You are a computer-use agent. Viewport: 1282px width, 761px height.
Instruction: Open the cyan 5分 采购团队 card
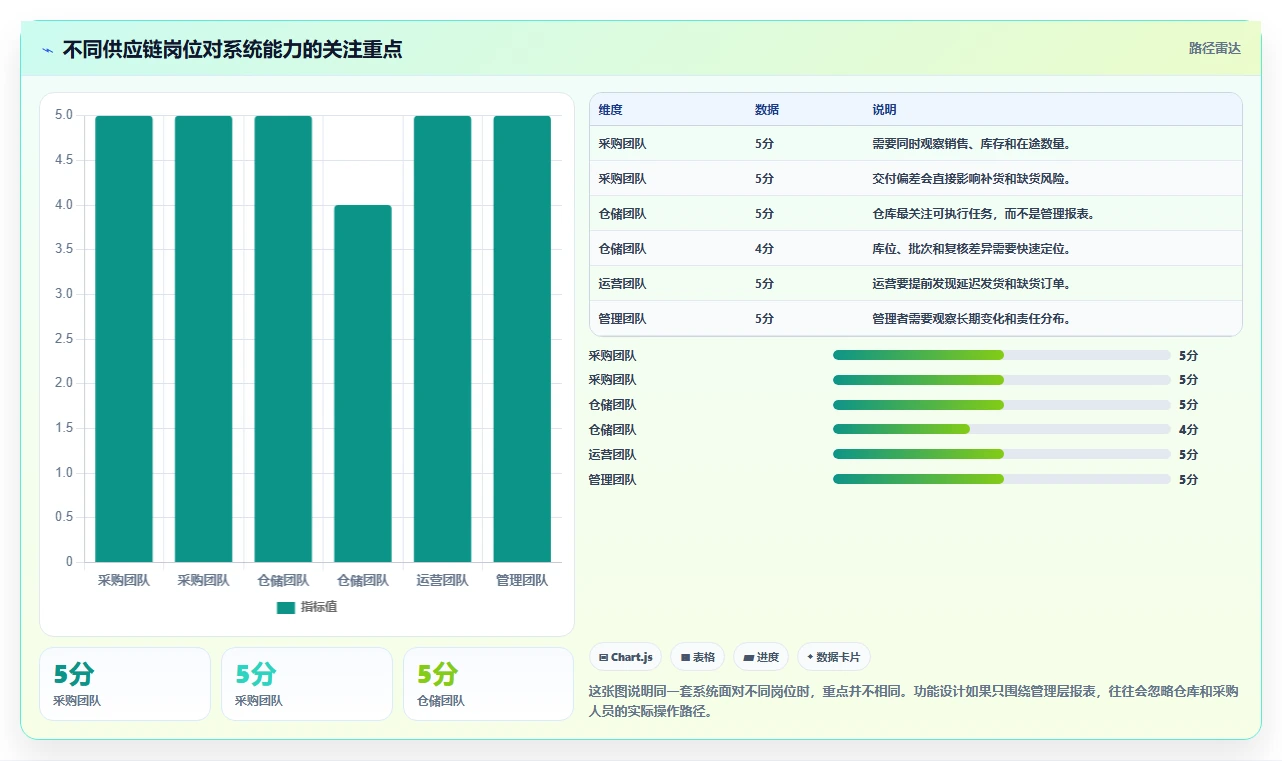[x=307, y=684]
